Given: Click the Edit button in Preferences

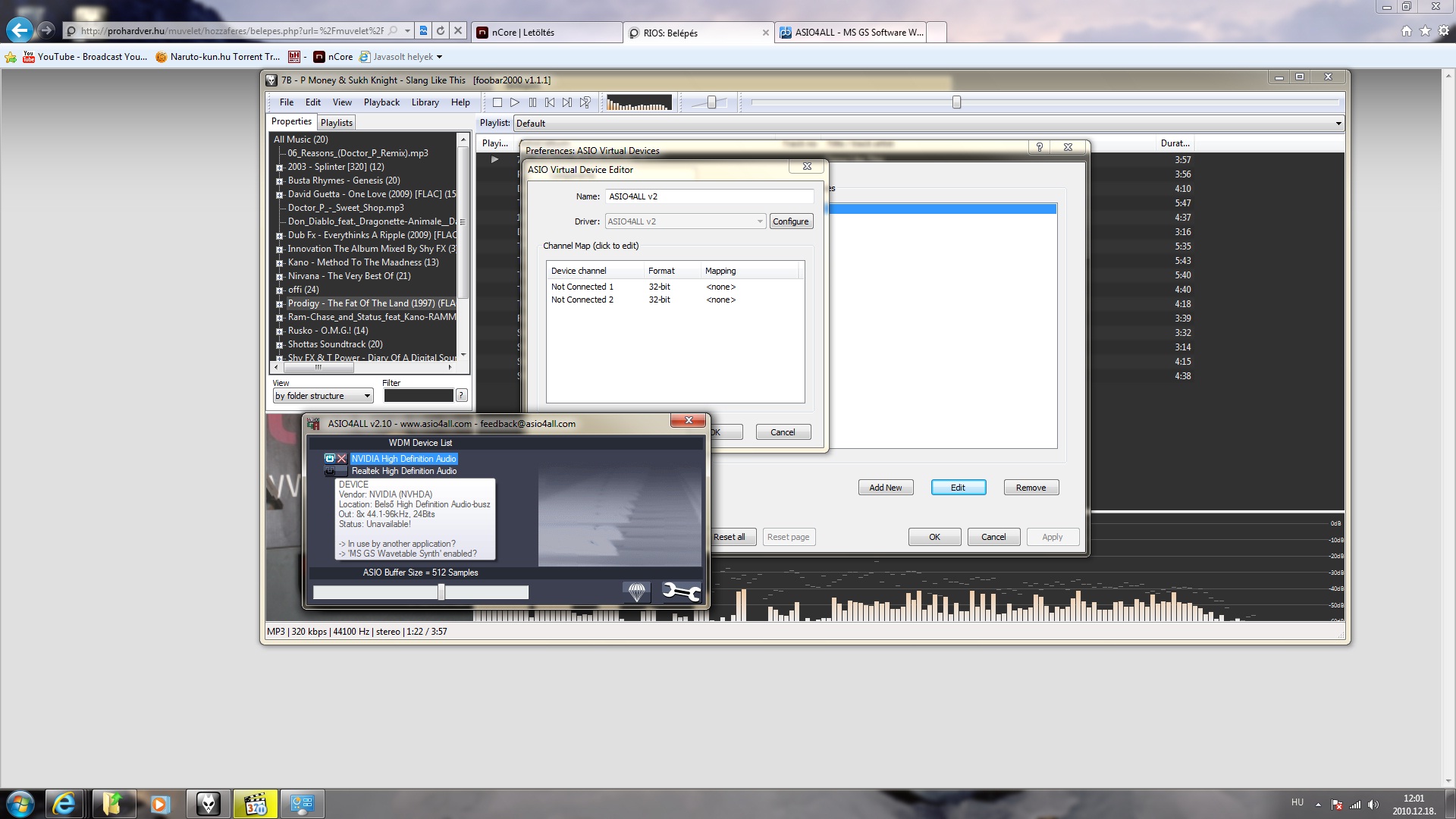Looking at the screenshot, I should [959, 488].
